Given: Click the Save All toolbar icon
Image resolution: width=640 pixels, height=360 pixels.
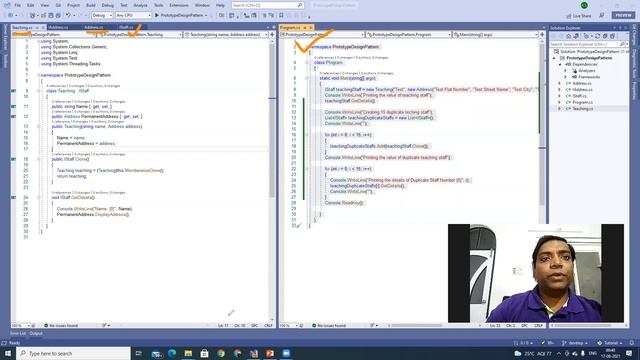Looking at the screenshot, I should click(58, 15).
